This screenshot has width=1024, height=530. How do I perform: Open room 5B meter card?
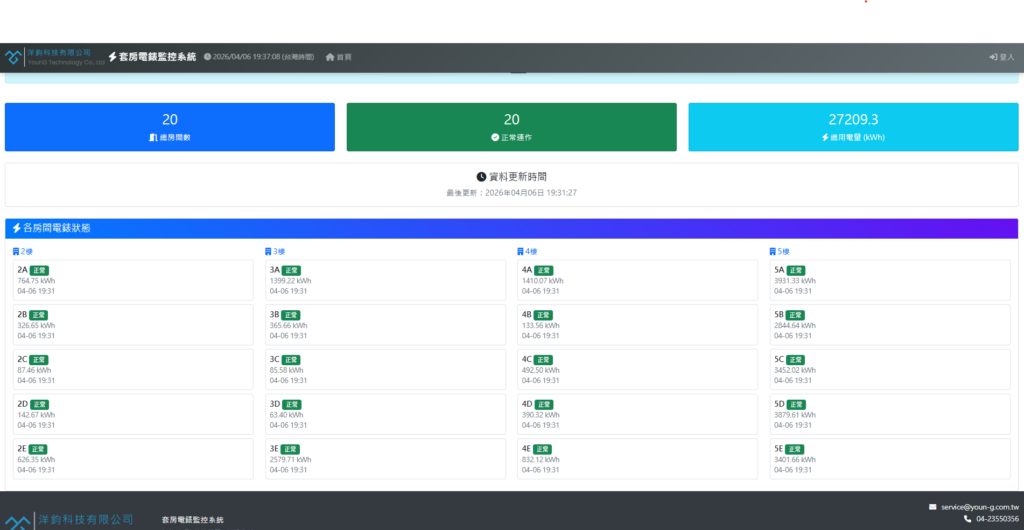coord(890,325)
